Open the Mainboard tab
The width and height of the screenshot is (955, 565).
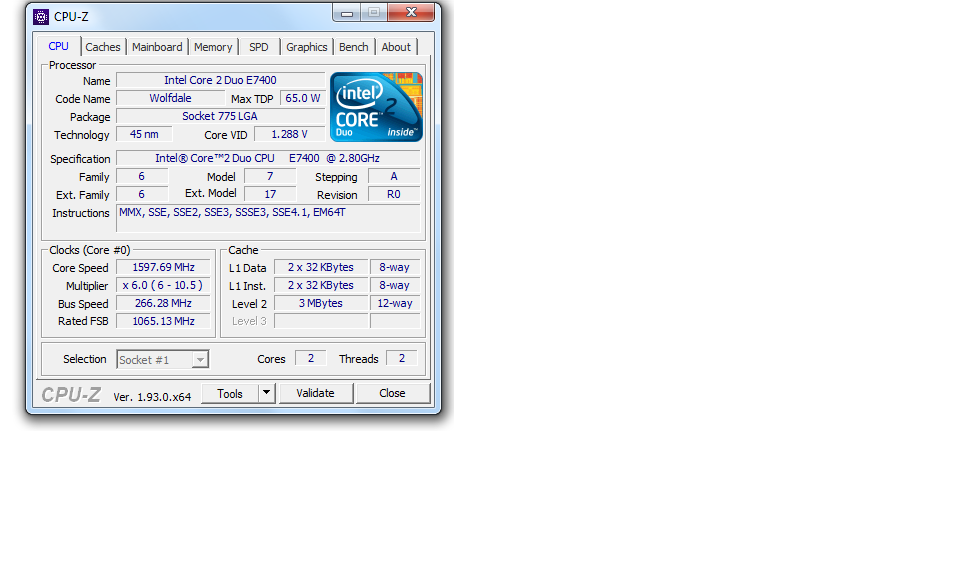157,47
